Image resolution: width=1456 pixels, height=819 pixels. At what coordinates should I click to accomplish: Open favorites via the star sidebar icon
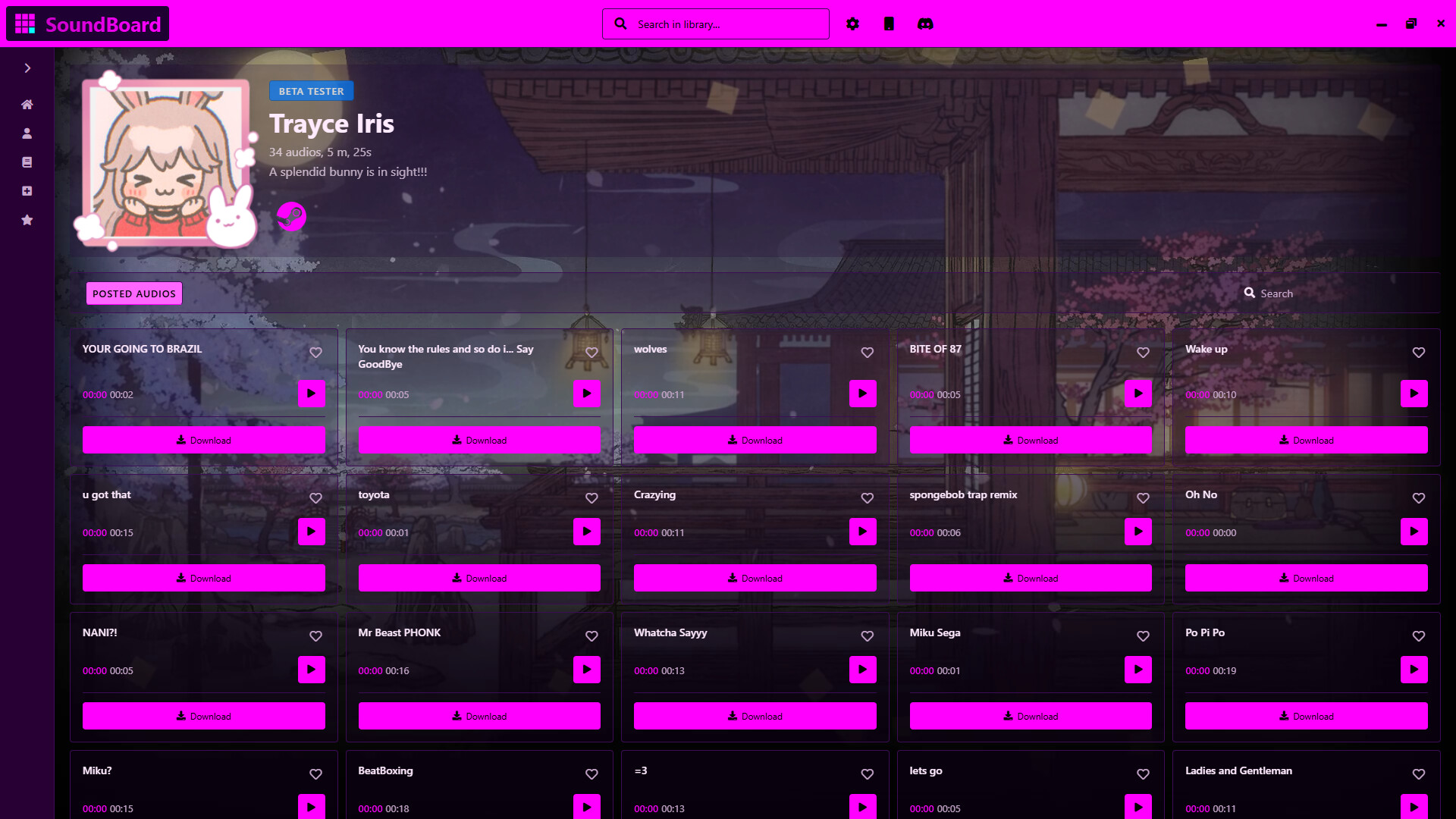tap(27, 220)
